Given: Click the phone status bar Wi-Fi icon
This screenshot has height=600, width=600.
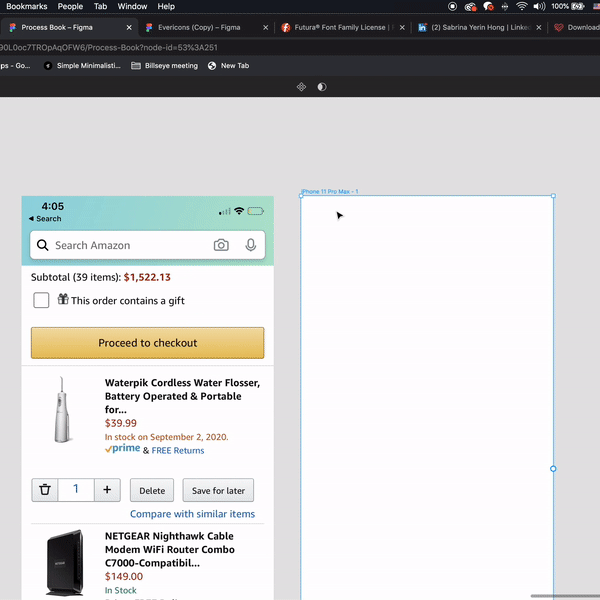Looking at the screenshot, I should 239,211.
